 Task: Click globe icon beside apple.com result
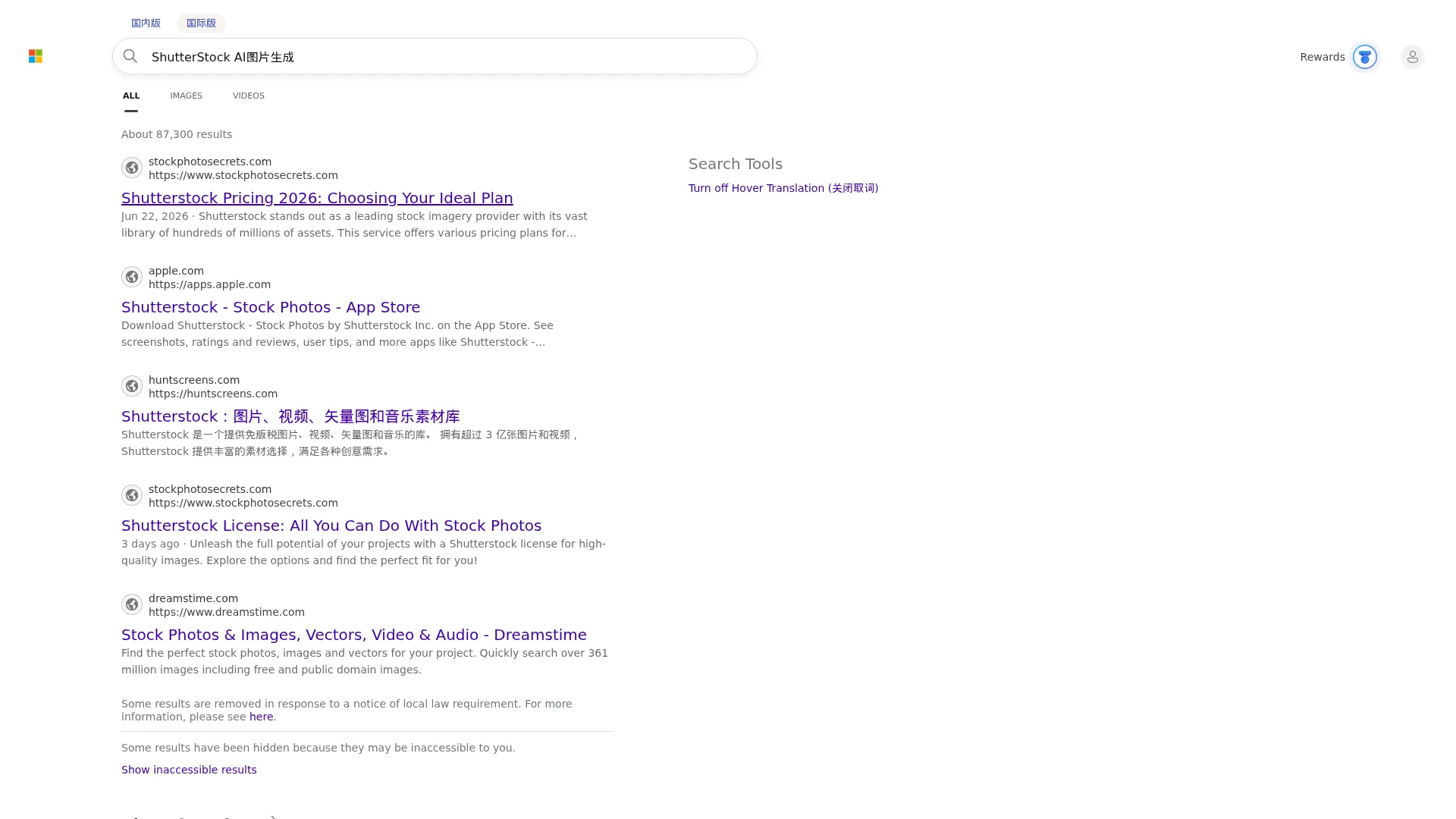click(132, 277)
